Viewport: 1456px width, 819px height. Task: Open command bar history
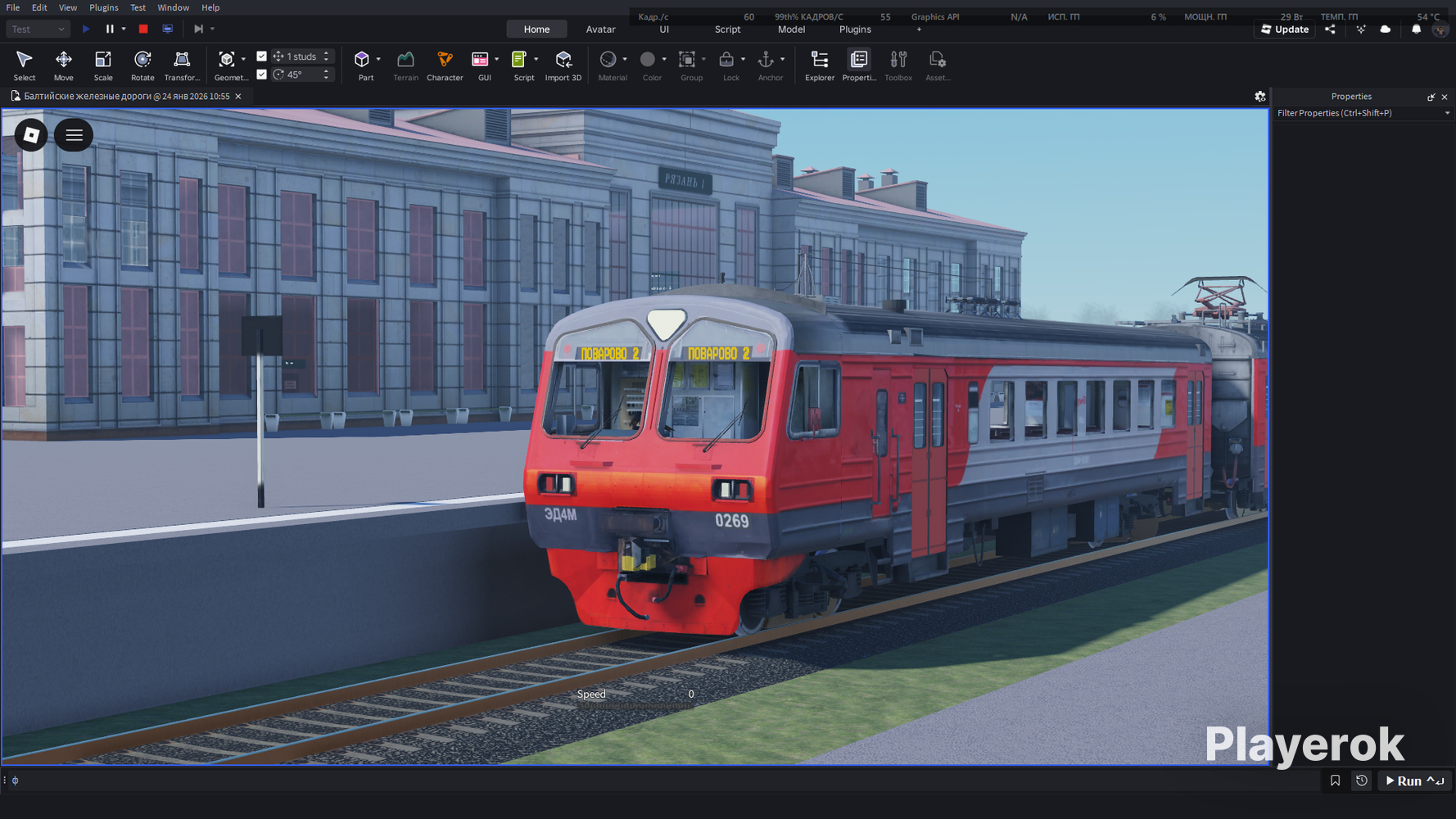[1362, 781]
